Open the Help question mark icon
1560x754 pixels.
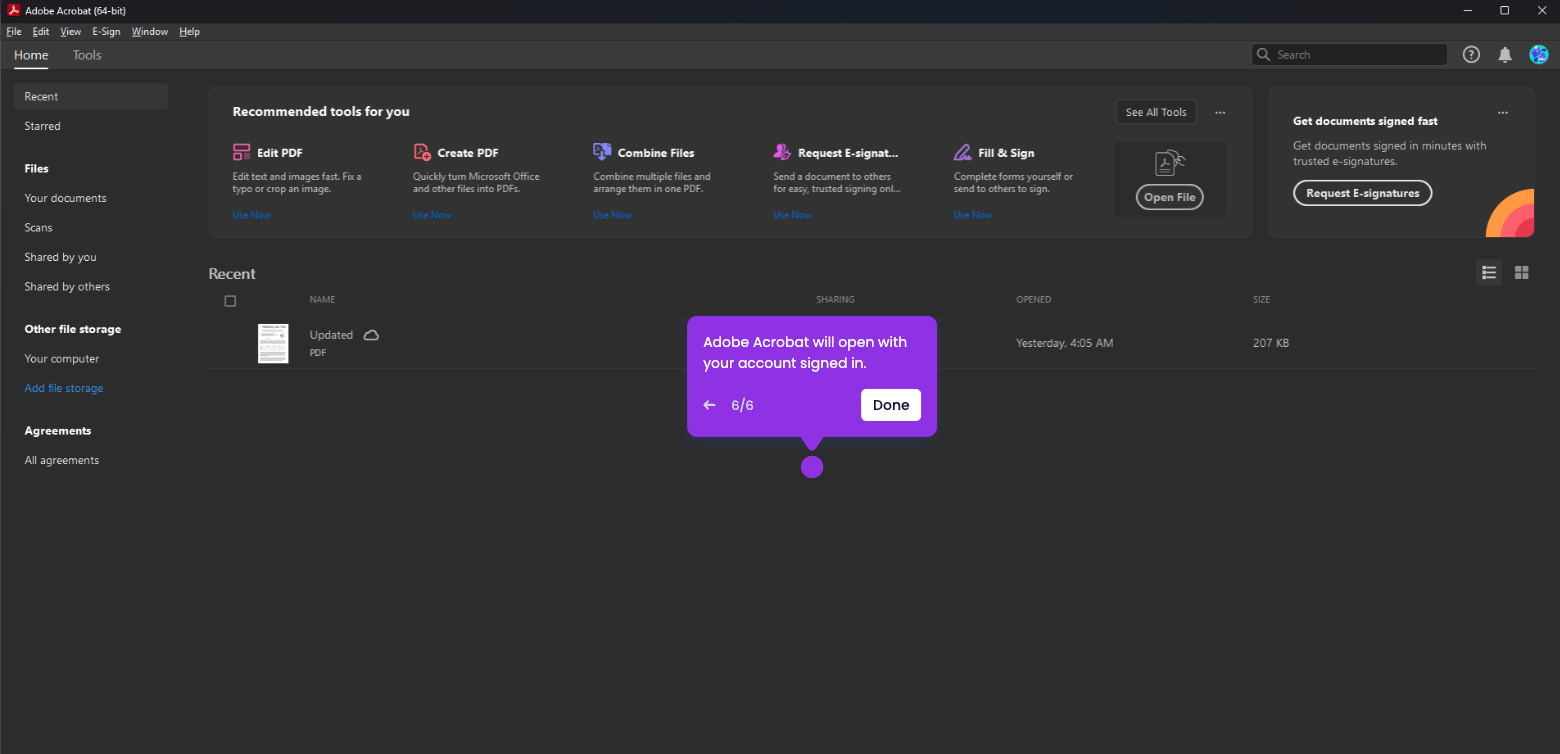point(1471,55)
